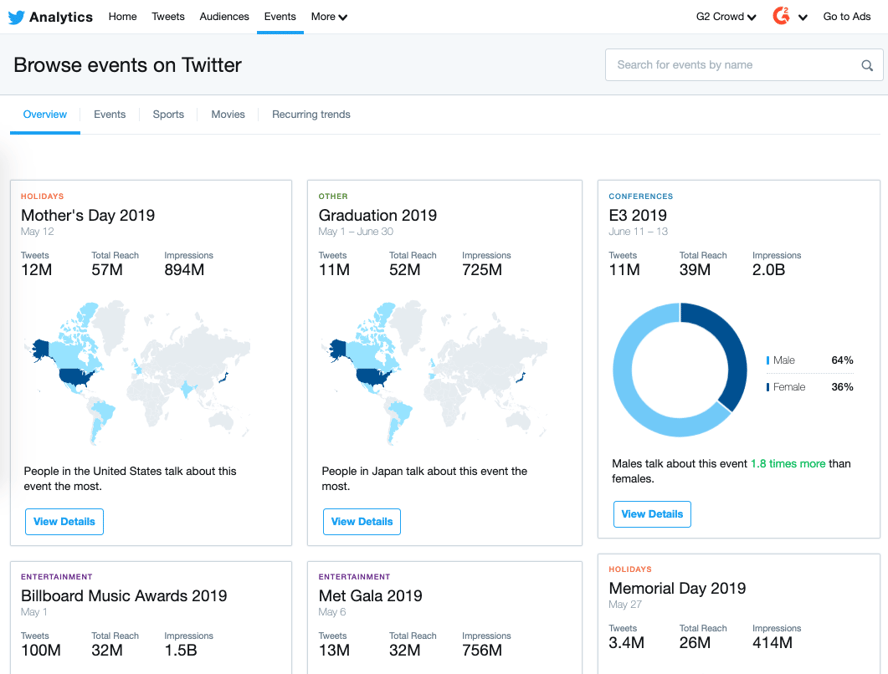Select Events in the navigation bar

(x=280, y=16)
